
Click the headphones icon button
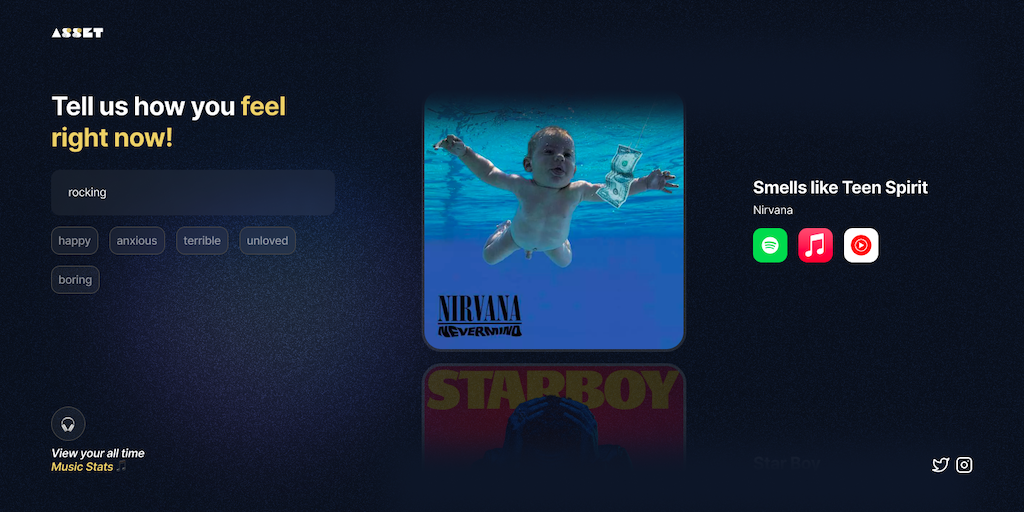pyautogui.click(x=68, y=424)
